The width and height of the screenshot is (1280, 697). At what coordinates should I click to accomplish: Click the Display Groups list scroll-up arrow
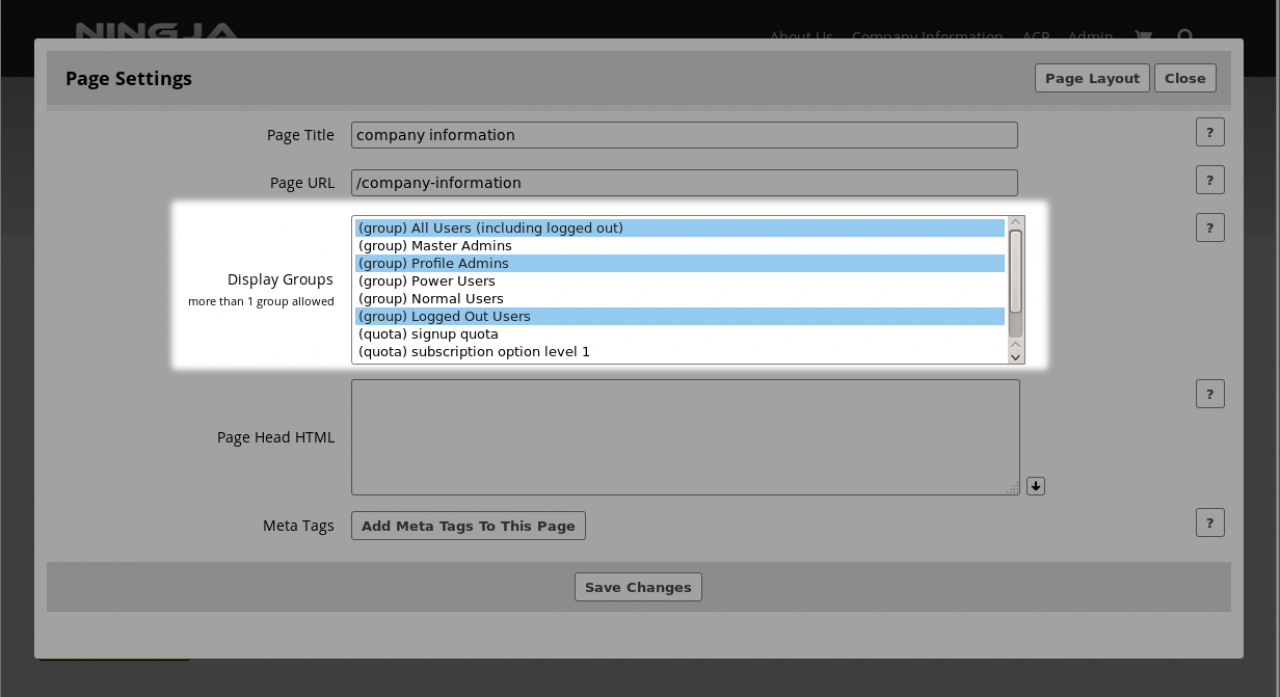(1016, 223)
